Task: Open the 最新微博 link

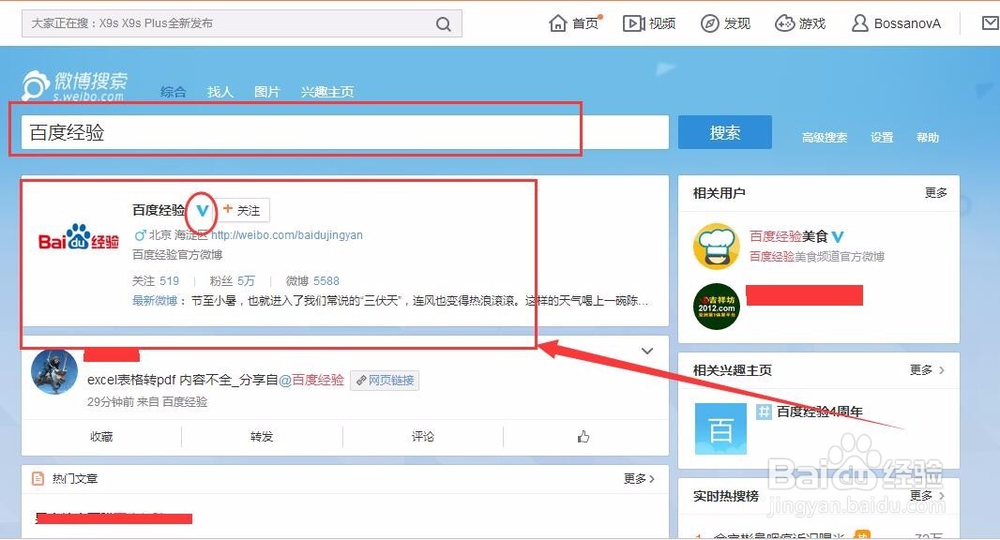Action: [x=154, y=301]
